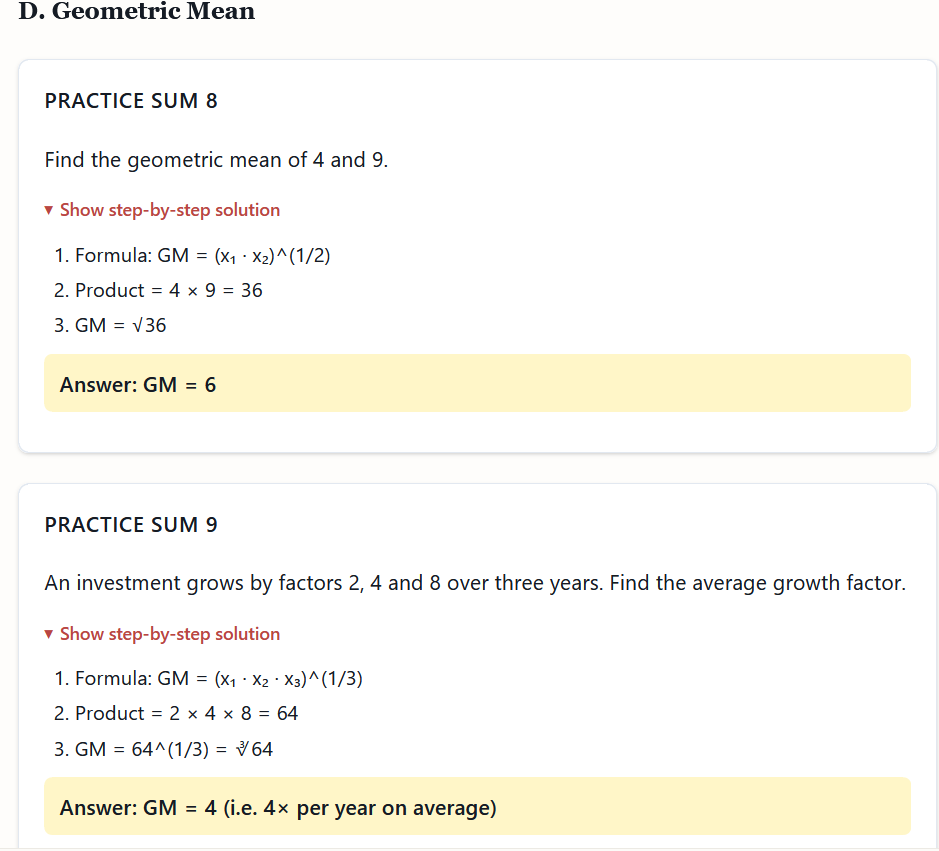Collapse Practice Sum 9 solution via triangle
Viewport: 939px width, 851px height.
(x=49, y=635)
